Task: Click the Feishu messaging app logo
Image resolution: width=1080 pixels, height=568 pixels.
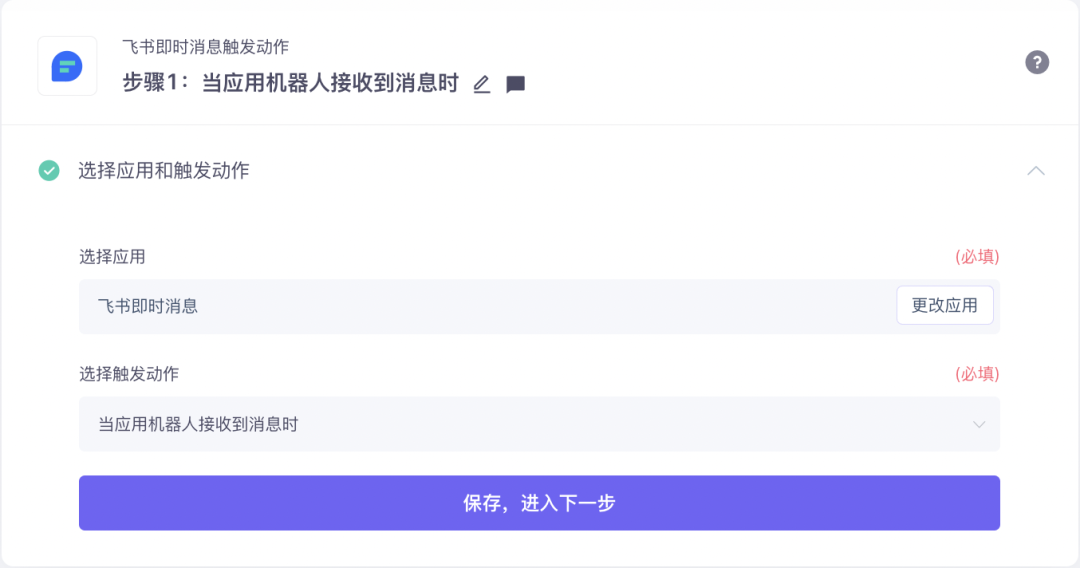Action: (x=67, y=66)
